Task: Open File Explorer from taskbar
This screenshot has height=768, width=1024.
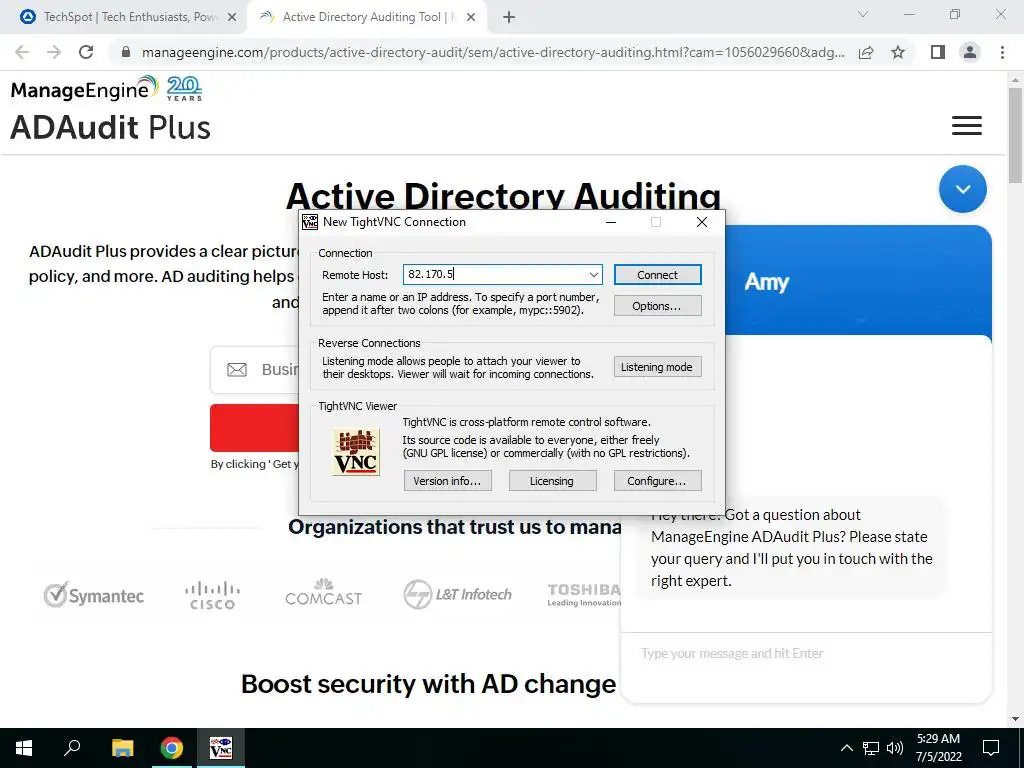Action: tap(122, 748)
